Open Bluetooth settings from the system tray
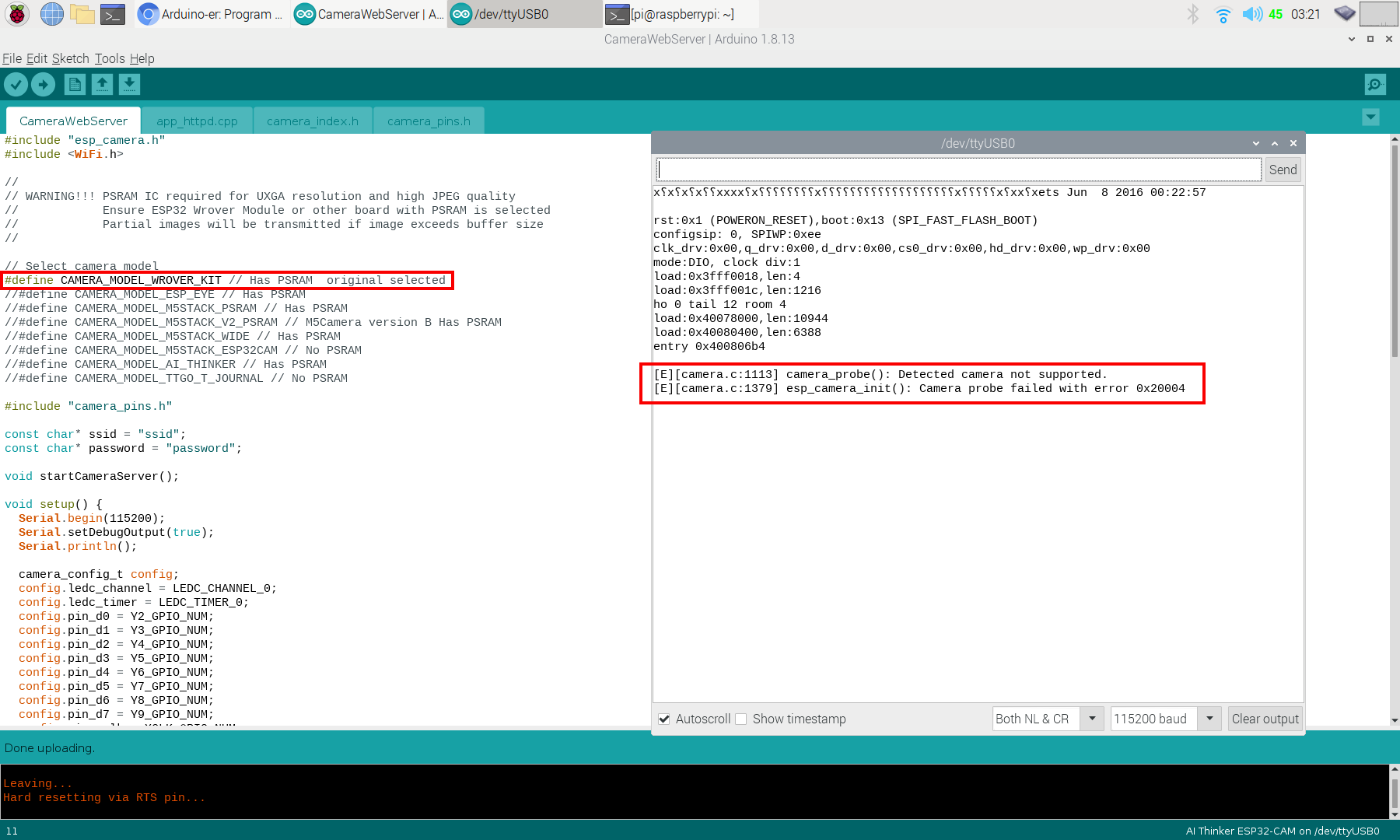The width and height of the screenshot is (1400, 840). click(1192, 14)
